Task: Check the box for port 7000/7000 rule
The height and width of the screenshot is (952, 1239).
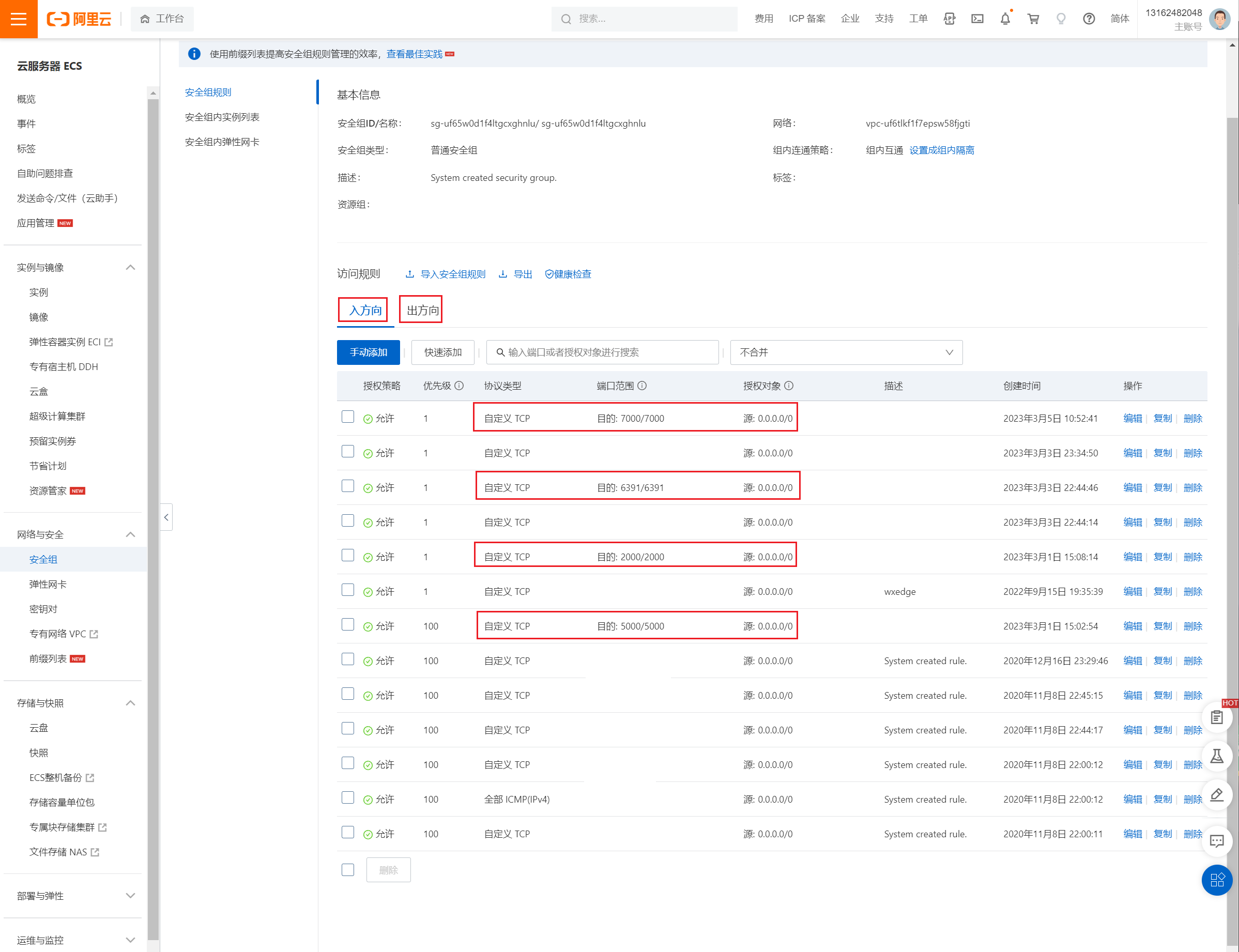Action: [348, 417]
